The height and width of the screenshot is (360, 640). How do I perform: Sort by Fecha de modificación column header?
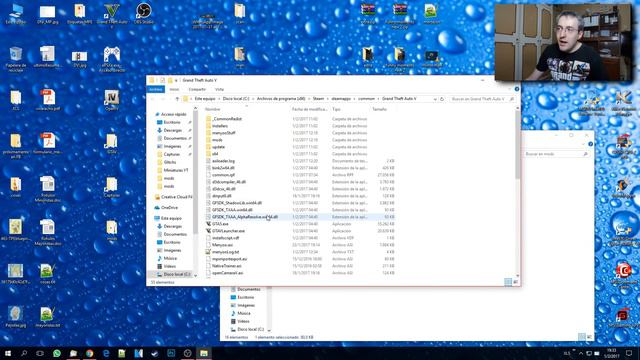click(x=310, y=109)
